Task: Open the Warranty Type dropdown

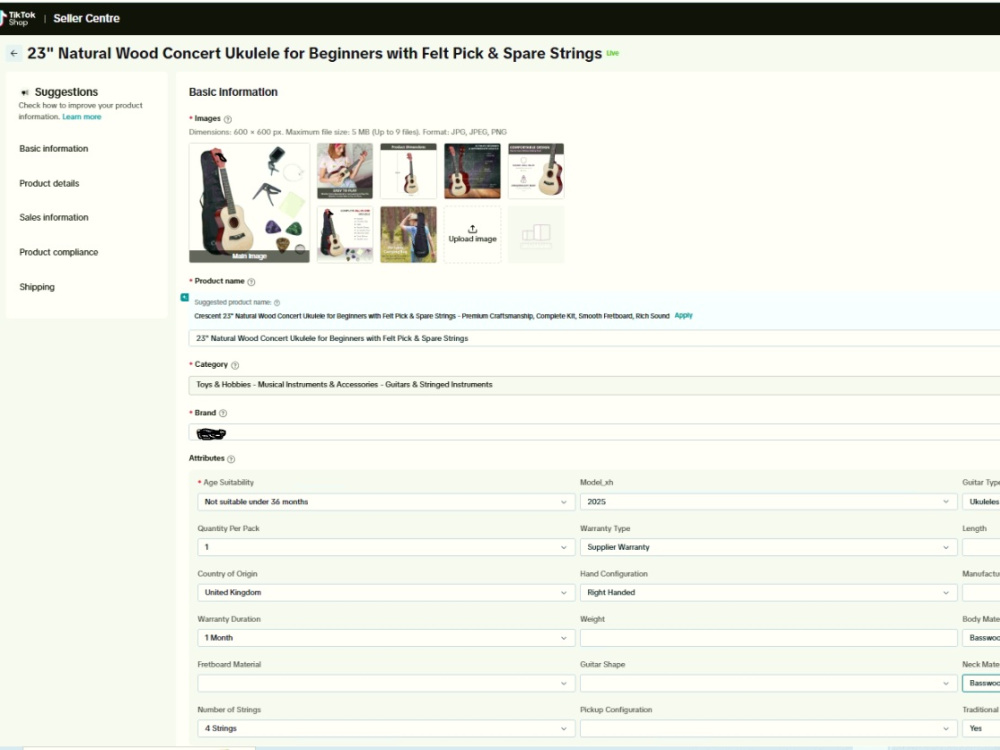Action: tap(768, 547)
